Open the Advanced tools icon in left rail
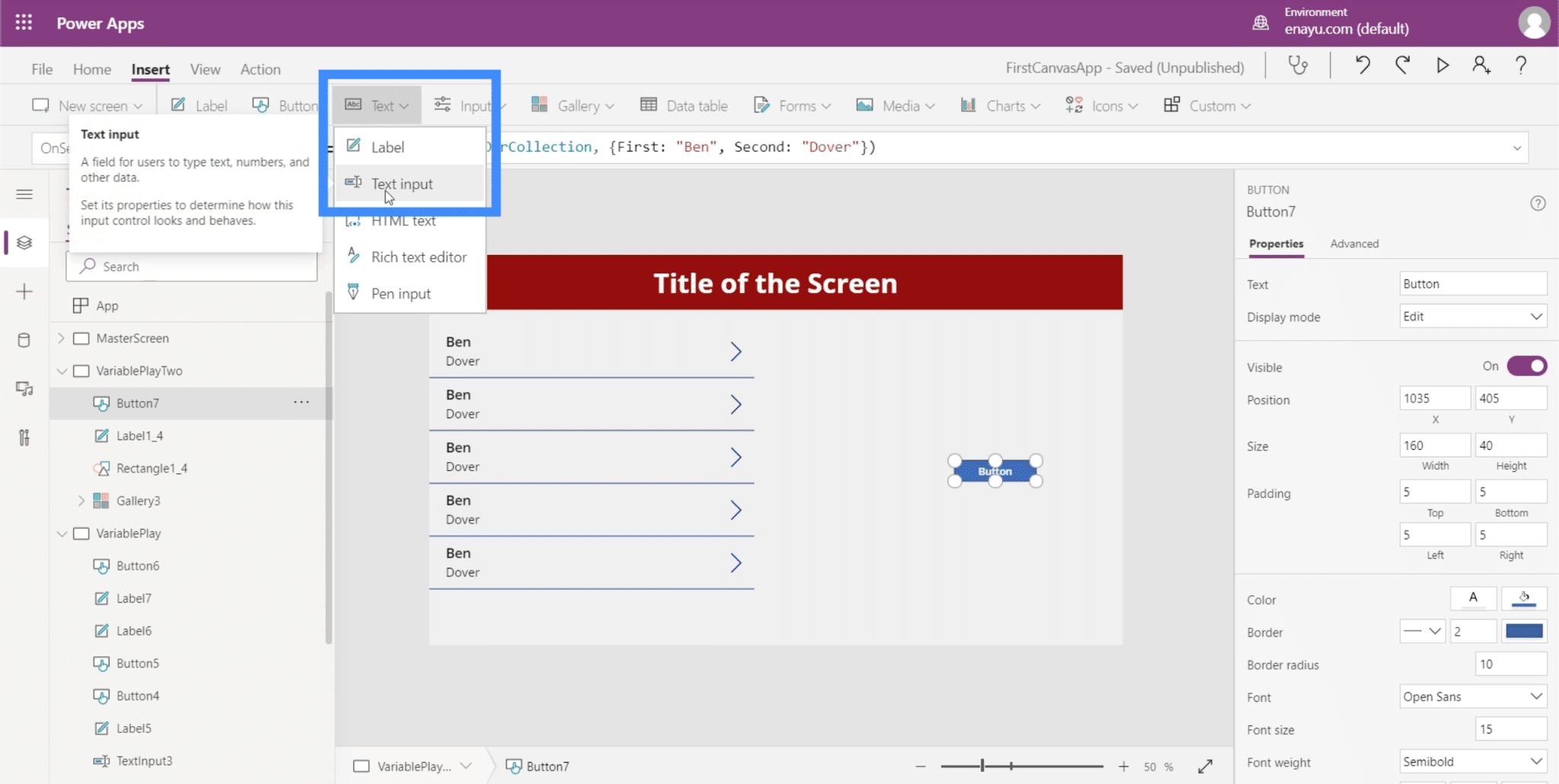Screen dimensions: 1559x784 (x=24, y=438)
